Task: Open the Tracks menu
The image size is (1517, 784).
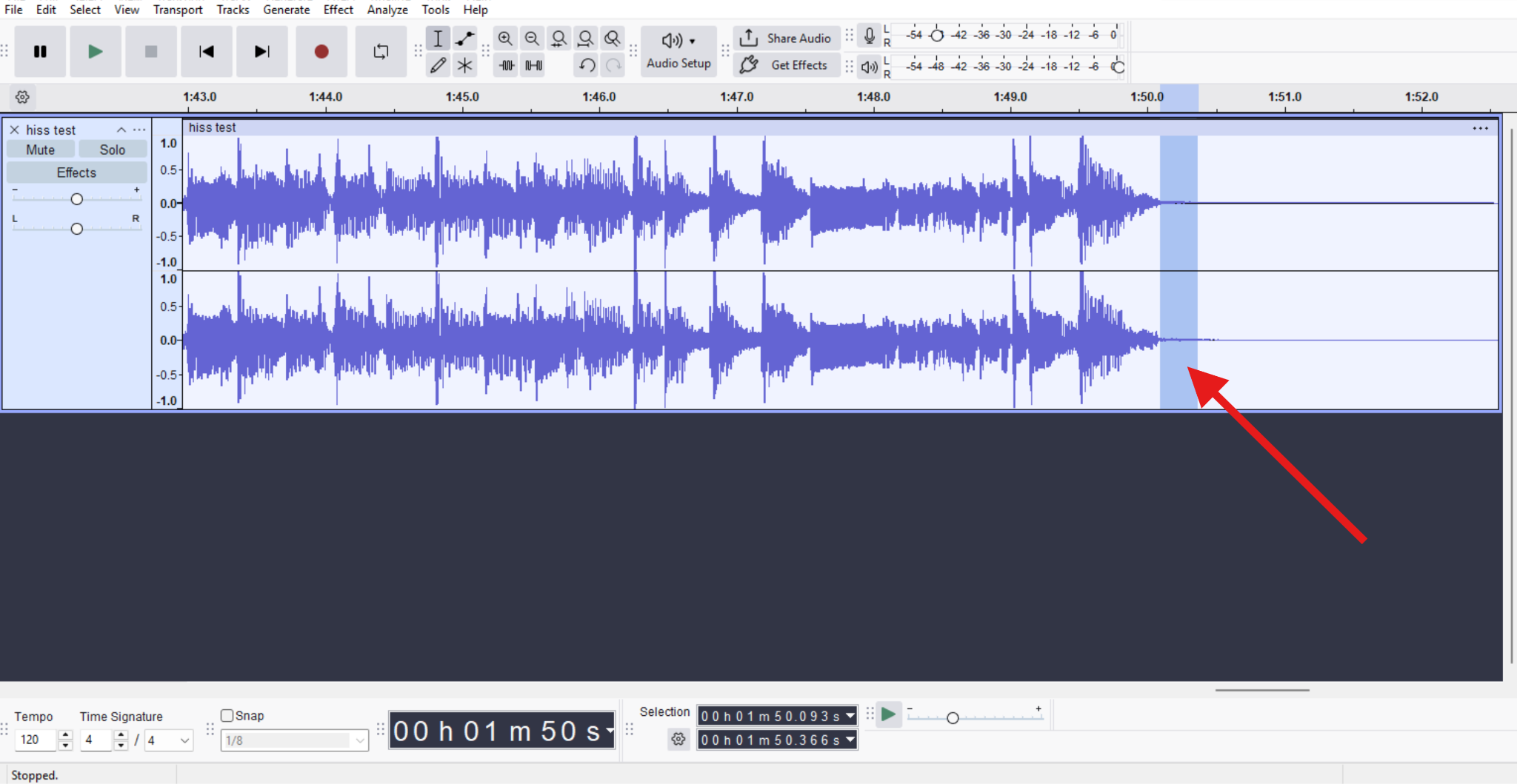Action: 233,9
